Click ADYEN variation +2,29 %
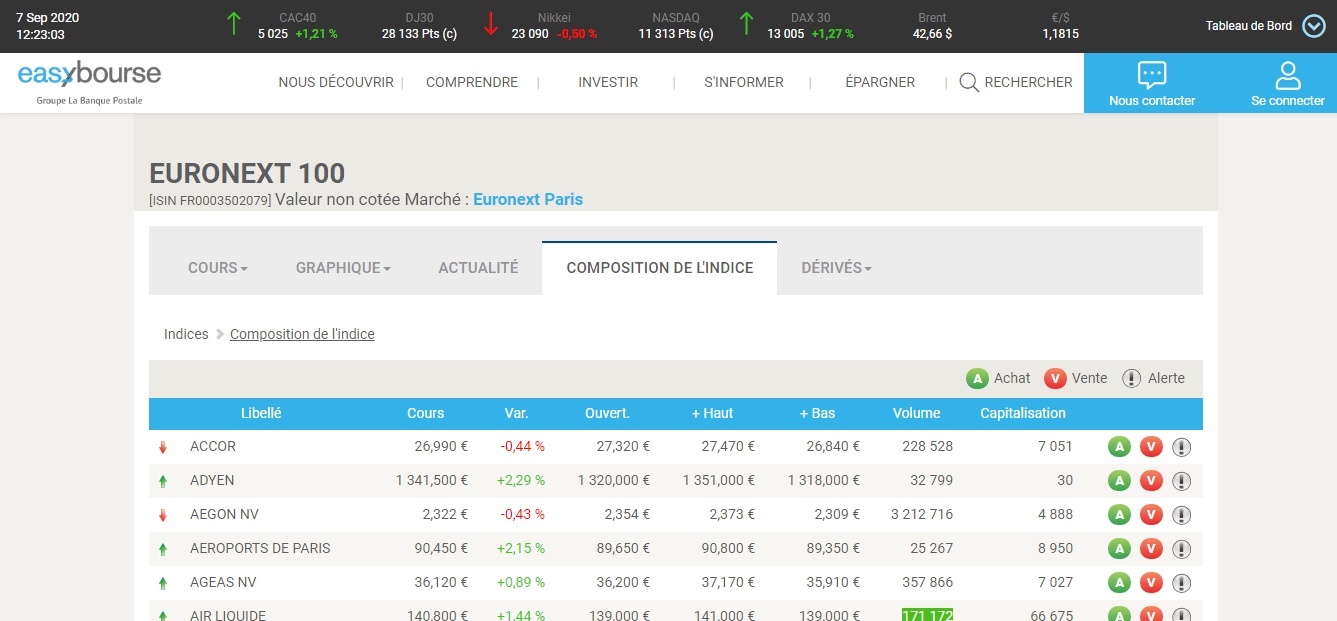 pos(521,480)
